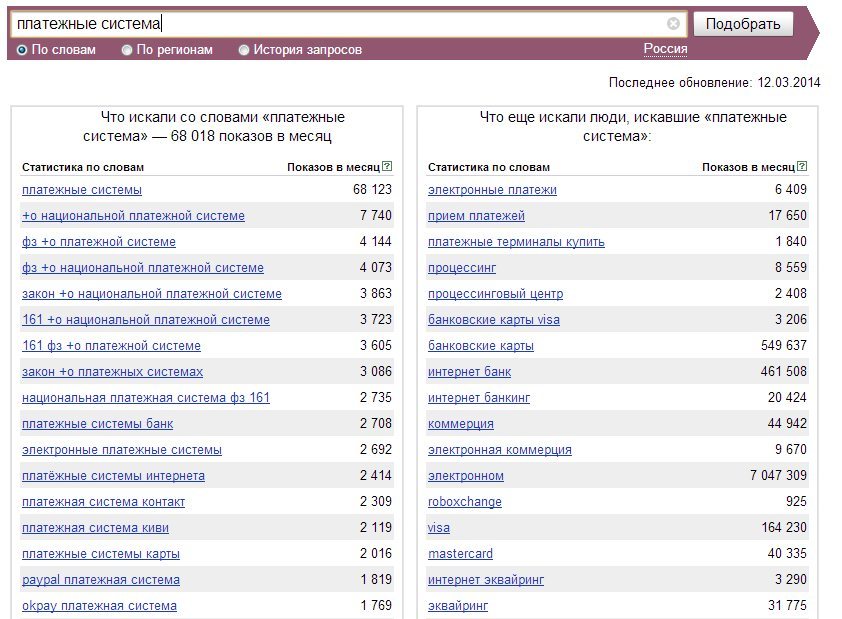
Task: Open 'paypal платежная система' link
Action: tap(101, 580)
